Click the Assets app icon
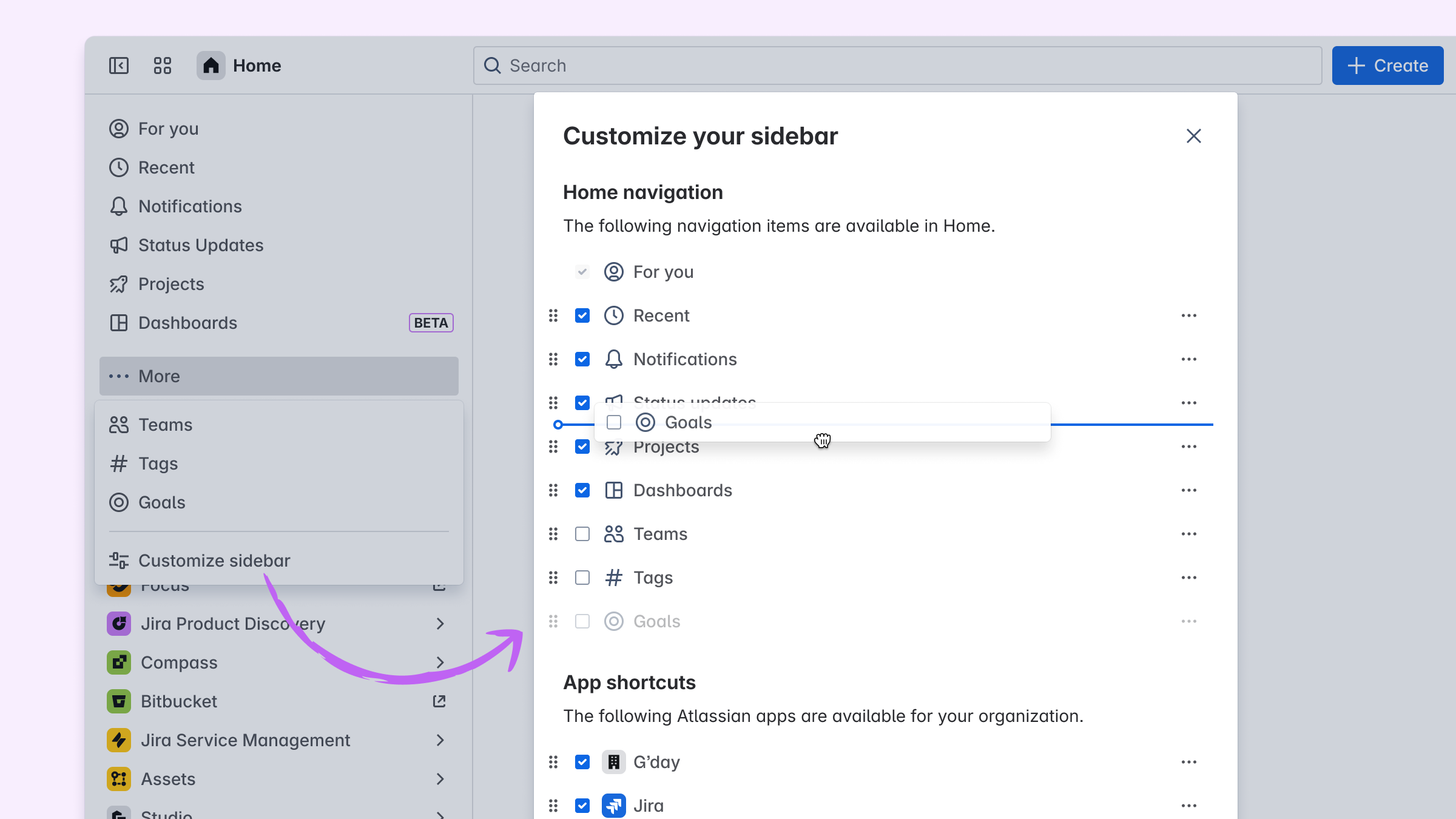This screenshot has height=819, width=1456. click(x=119, y=779)
